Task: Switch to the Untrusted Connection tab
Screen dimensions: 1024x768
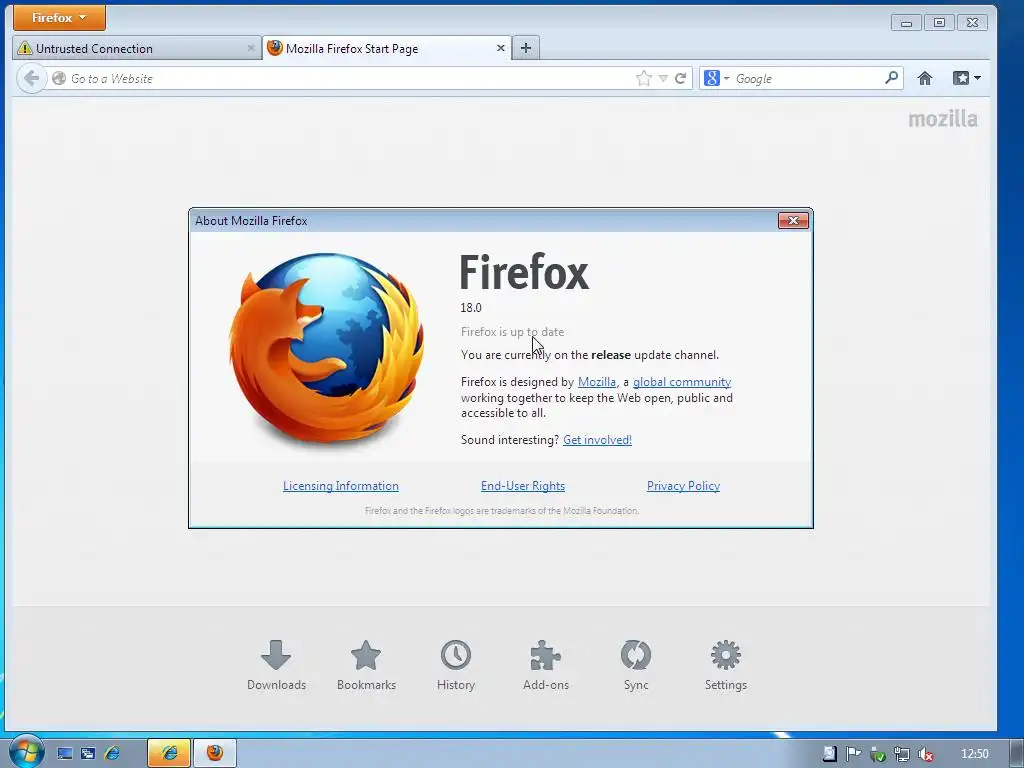Action: pos(136,48)
